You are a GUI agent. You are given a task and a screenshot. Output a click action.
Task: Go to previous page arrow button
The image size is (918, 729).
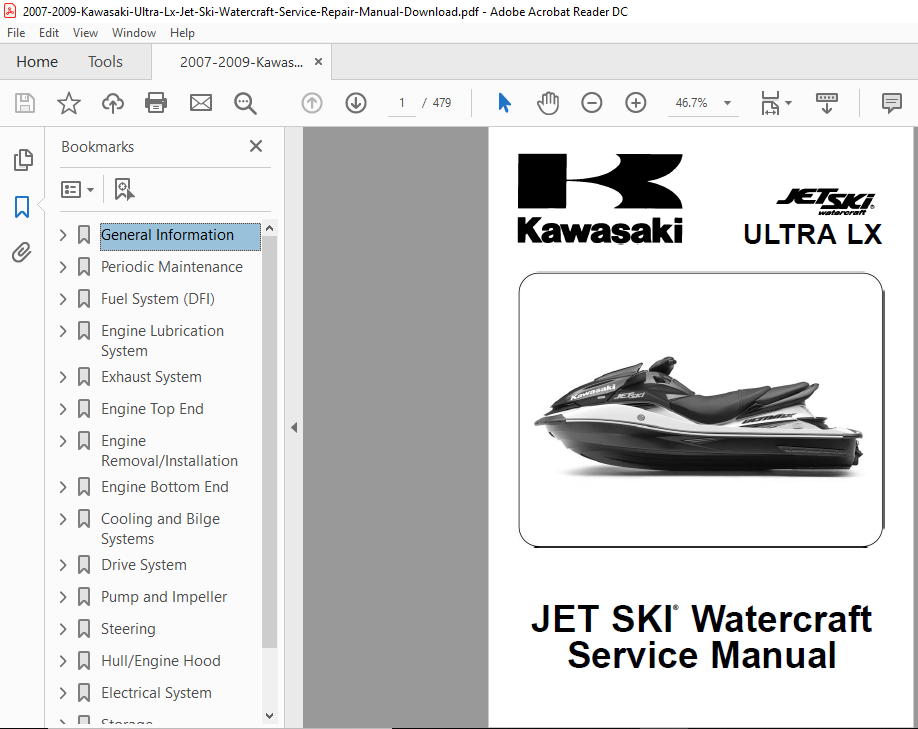coord(312,103)
